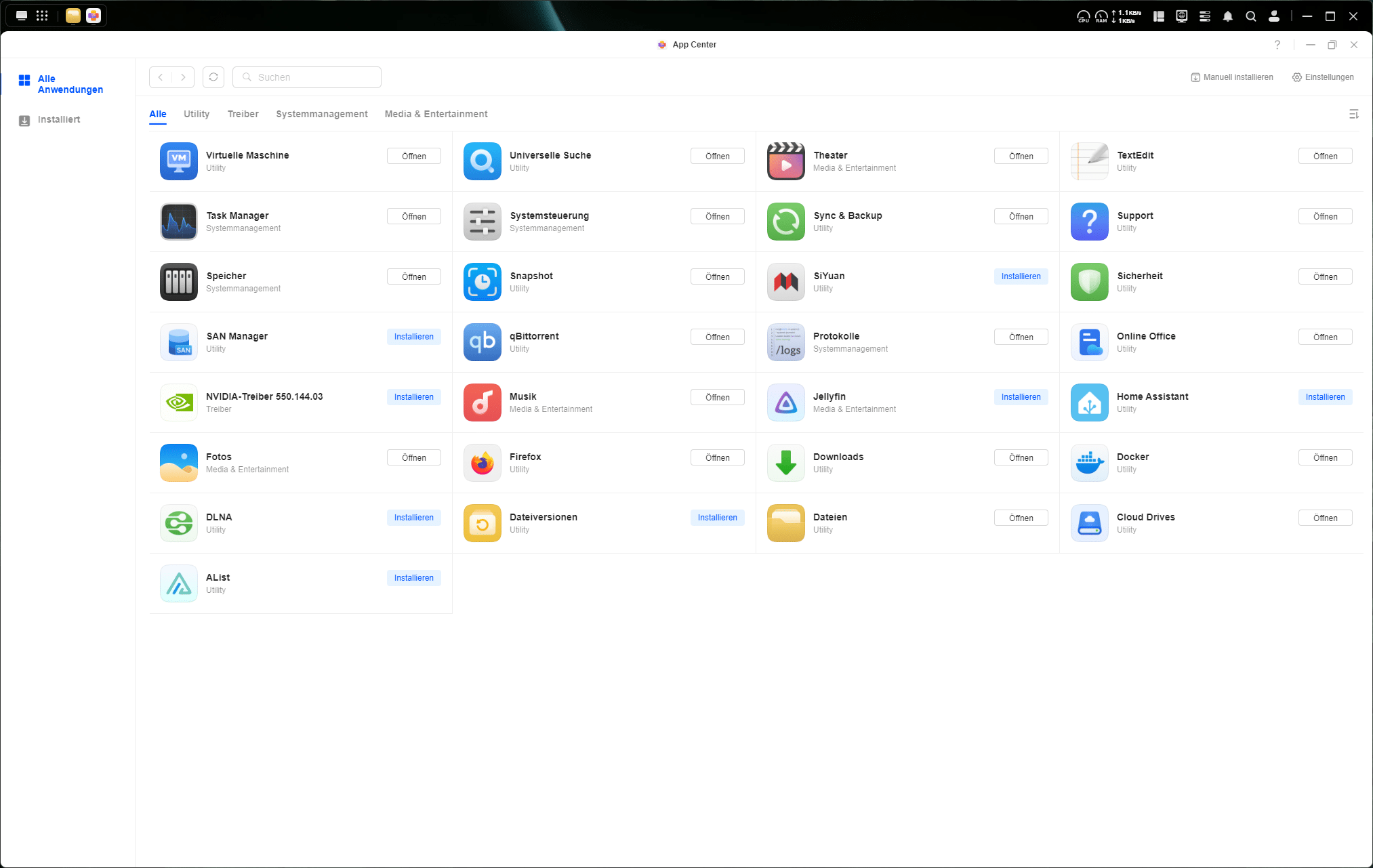
Task: Install the AList application
Action: click(x=413, y=578)
